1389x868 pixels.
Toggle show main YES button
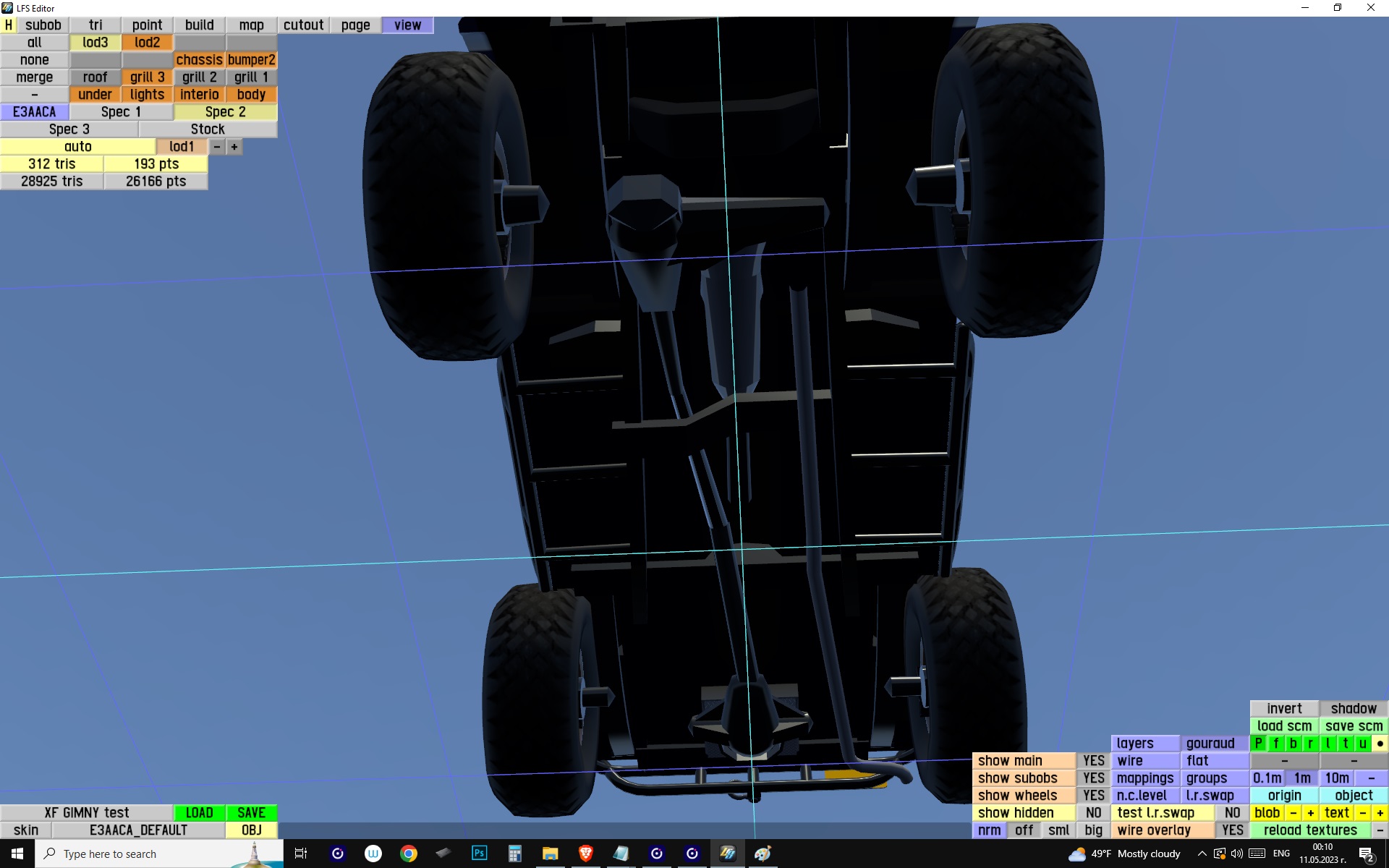1093,760
